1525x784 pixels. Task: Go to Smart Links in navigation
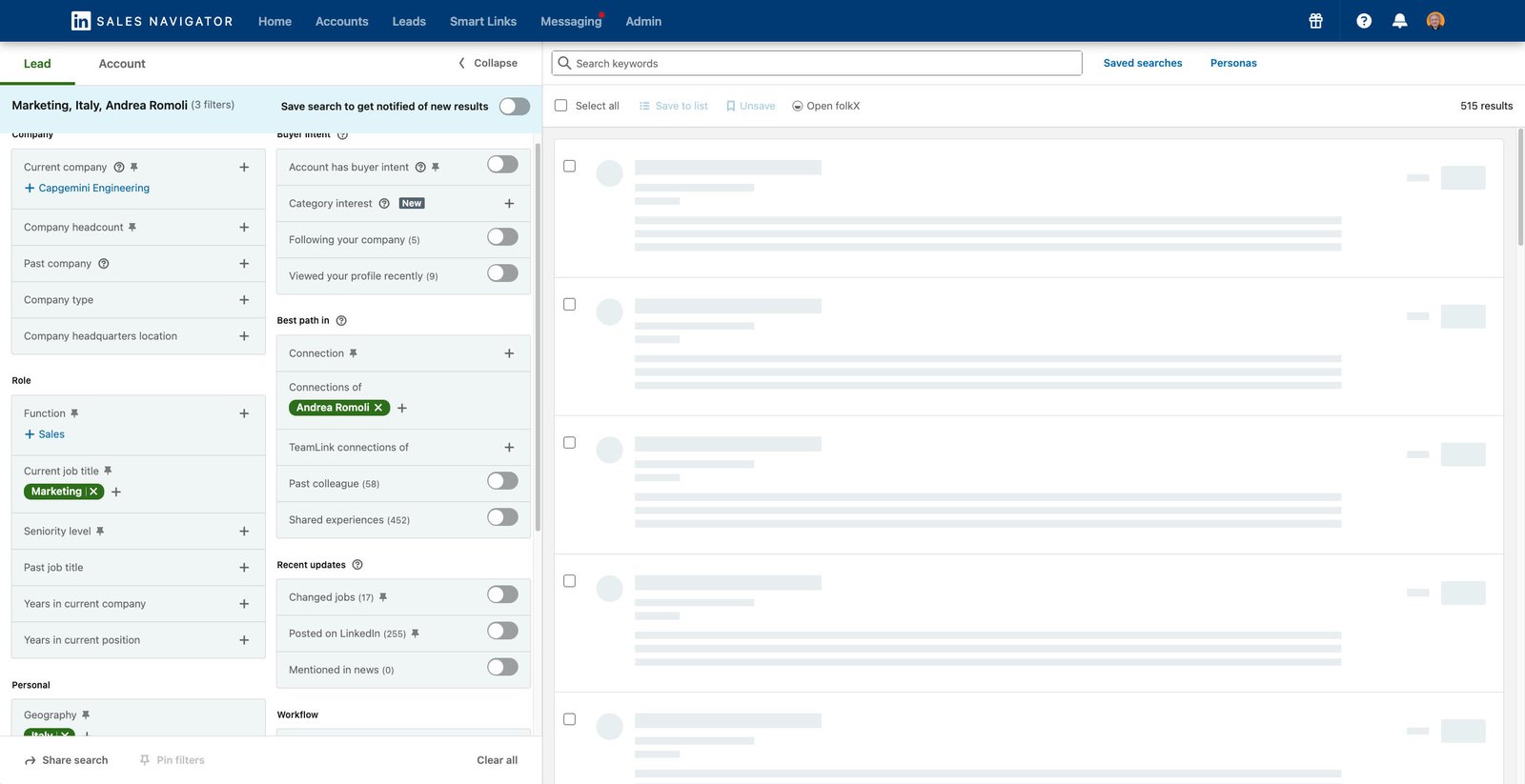point(483,21)
